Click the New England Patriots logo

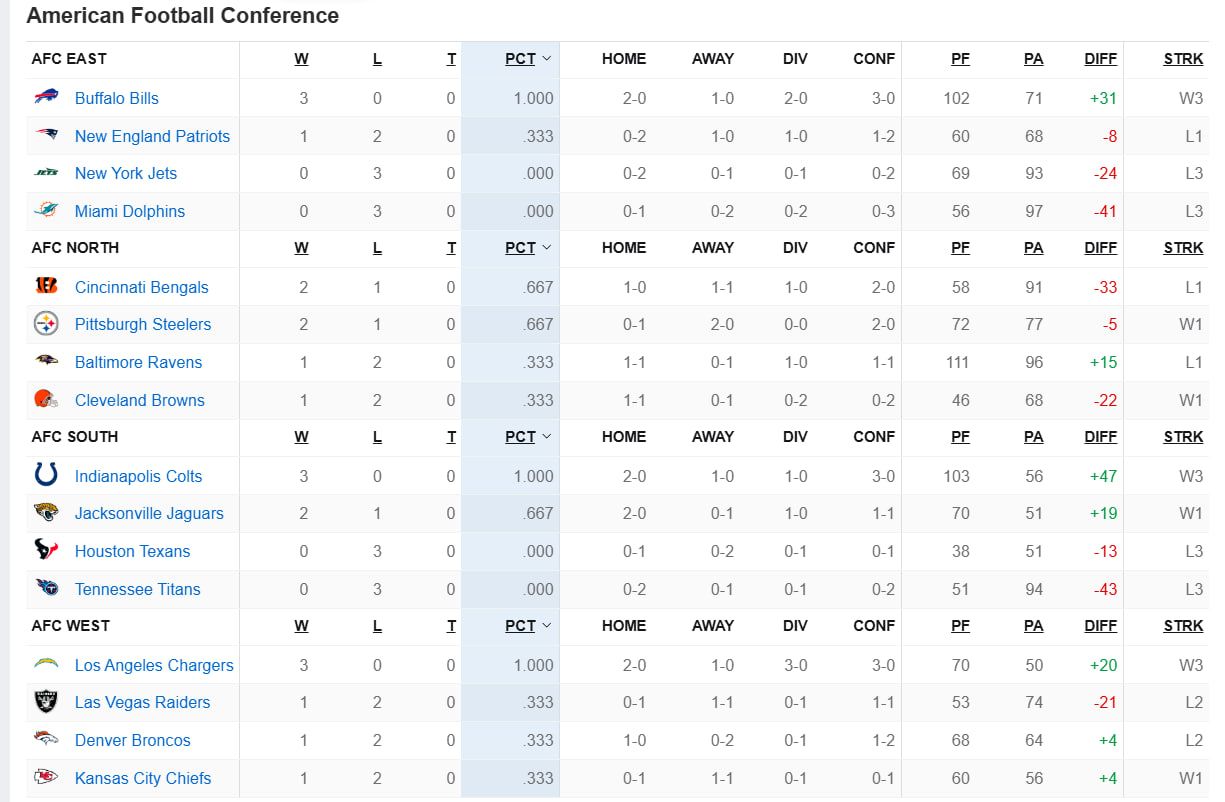click(46, 135)
